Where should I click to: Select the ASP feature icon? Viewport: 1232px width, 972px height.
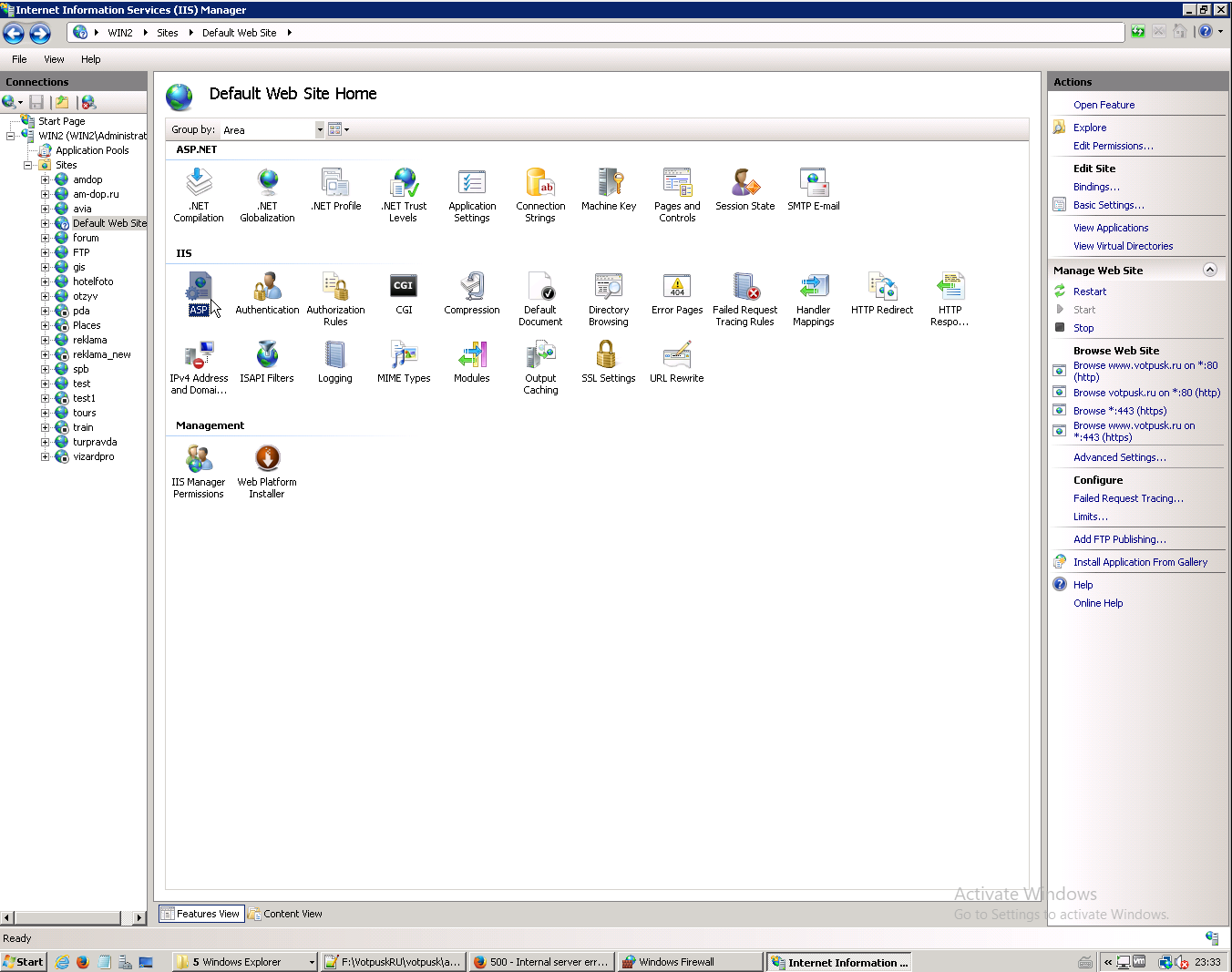[x=199, y=293]
